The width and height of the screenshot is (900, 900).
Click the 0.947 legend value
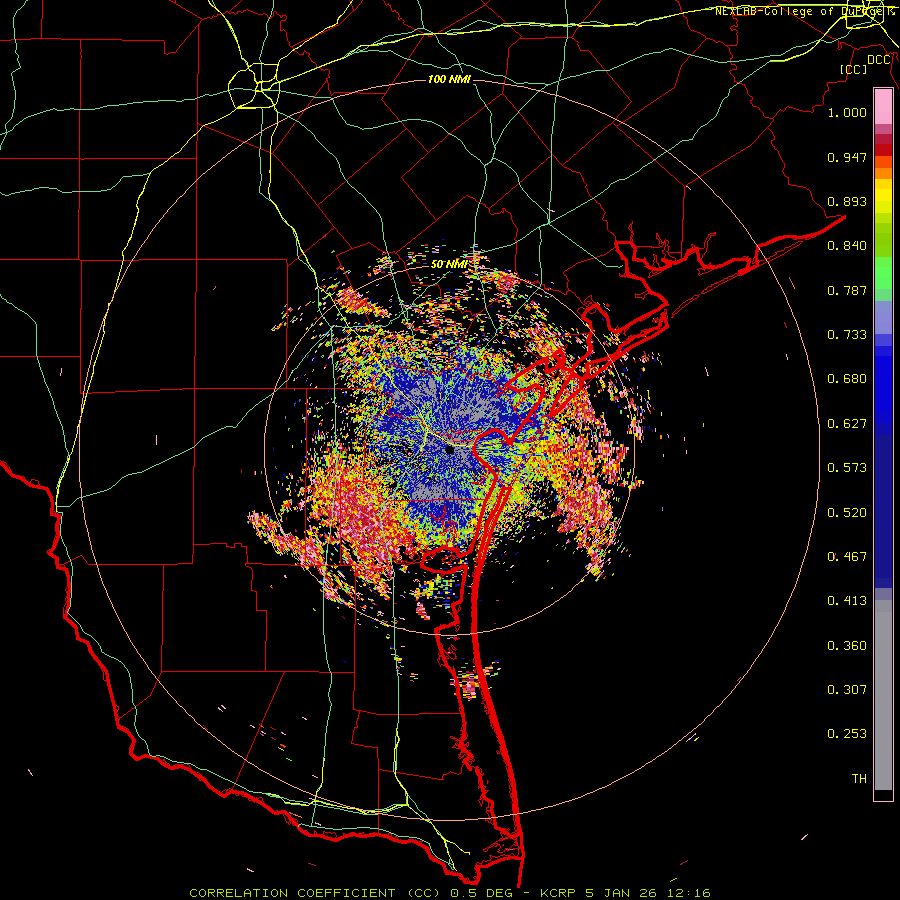(x=847, y=157)
